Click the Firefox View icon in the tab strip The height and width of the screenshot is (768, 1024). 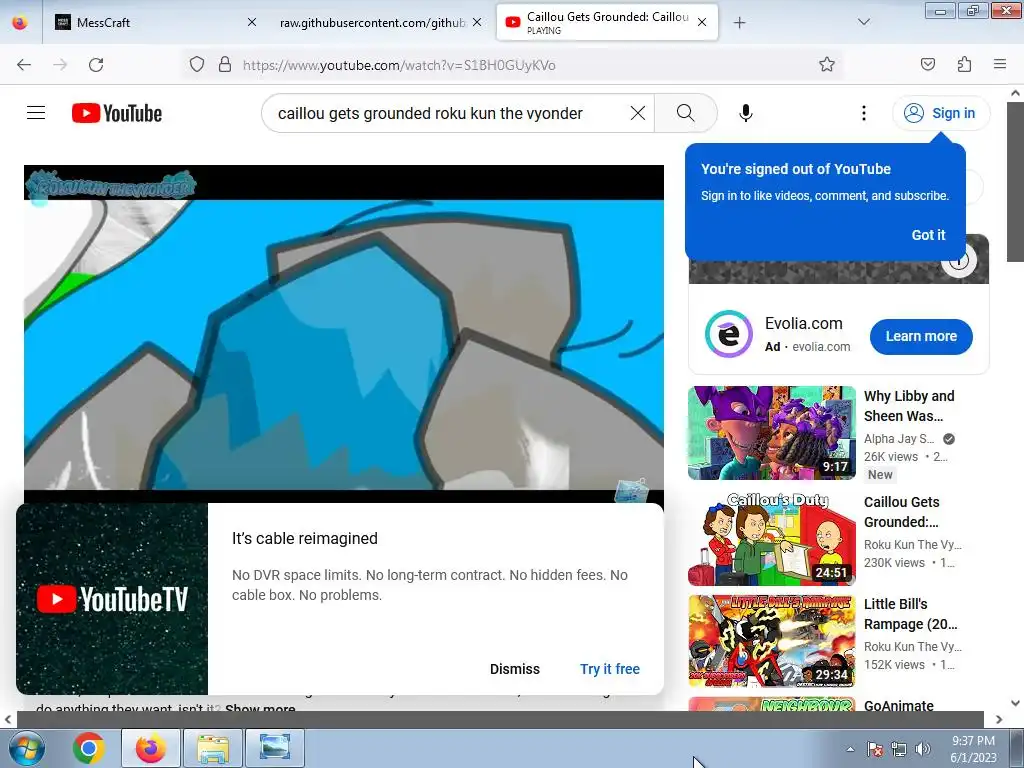[20, 22]
